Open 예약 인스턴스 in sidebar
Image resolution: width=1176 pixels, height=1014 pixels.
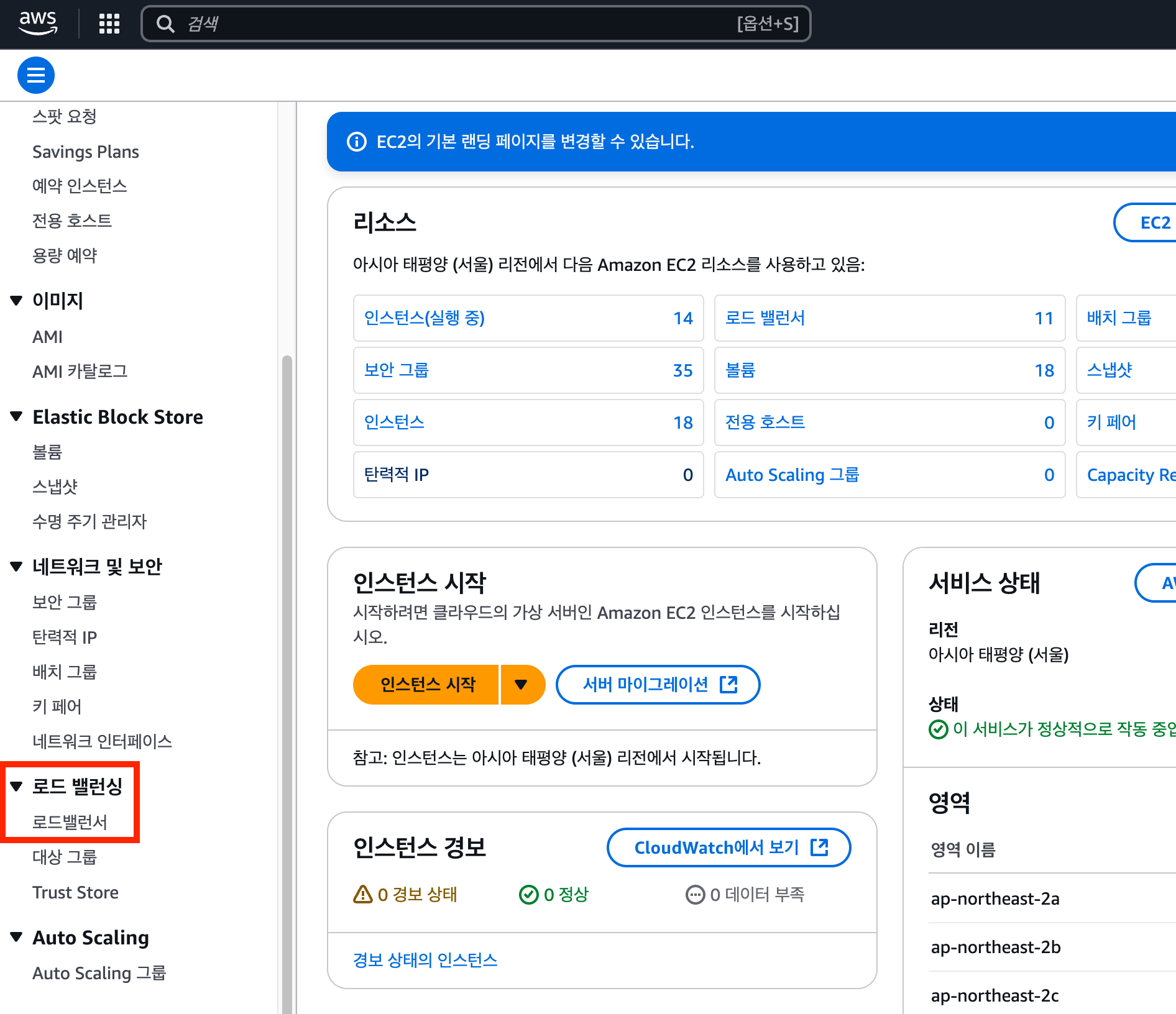pos(80,186)
